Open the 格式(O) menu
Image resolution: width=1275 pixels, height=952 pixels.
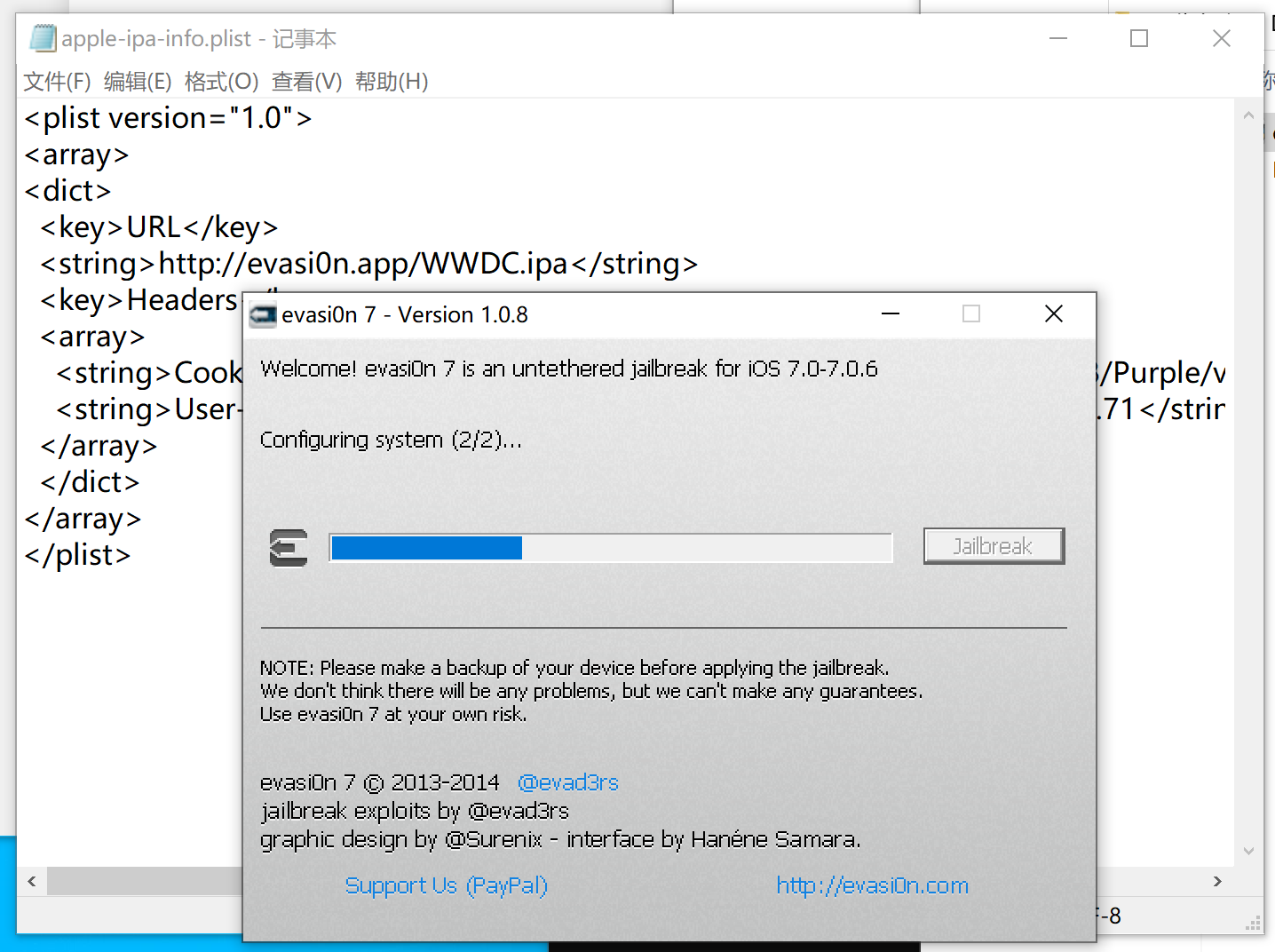(x=221, y=82)
